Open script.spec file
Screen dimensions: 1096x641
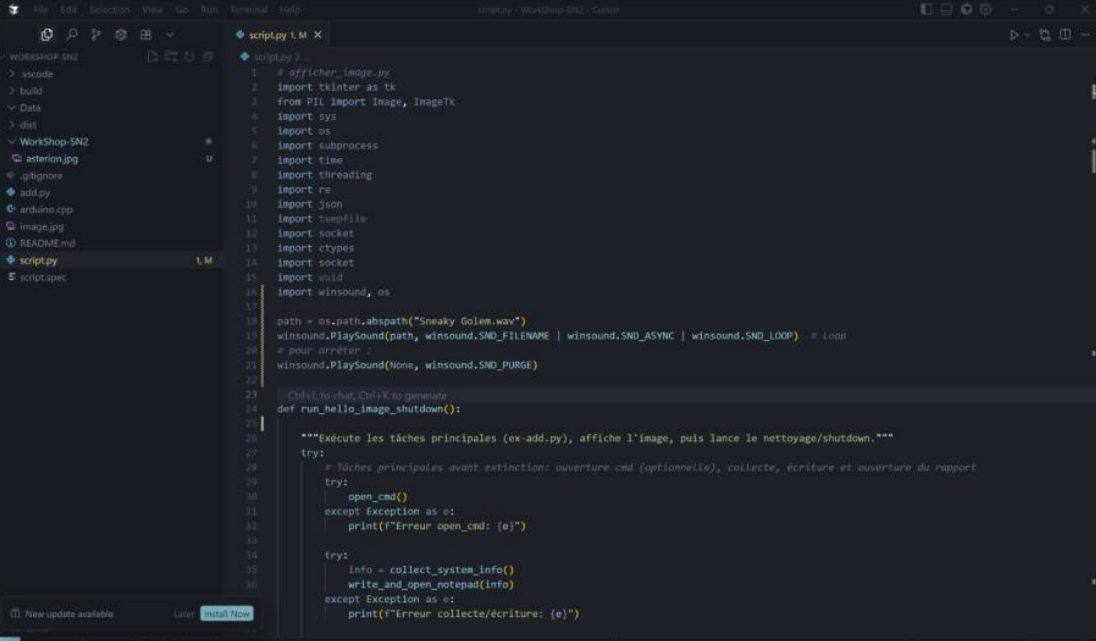click(43, 277)
